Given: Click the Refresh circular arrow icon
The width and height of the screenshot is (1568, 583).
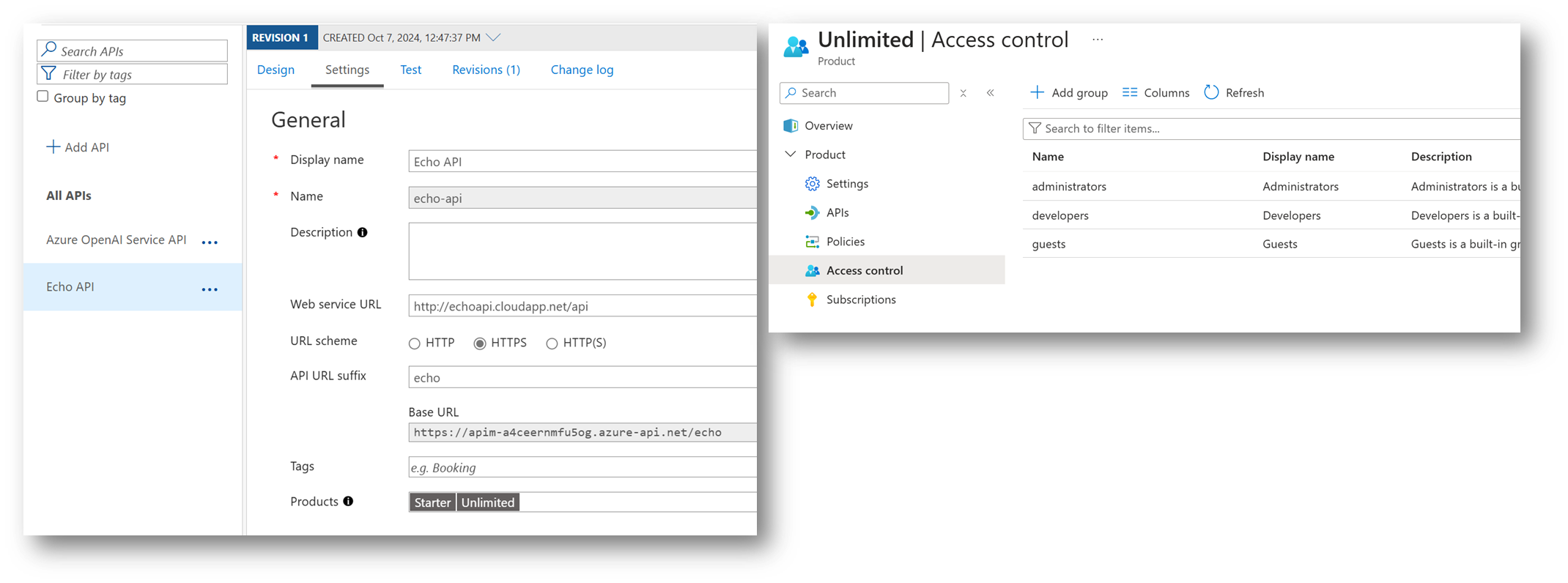Looking at the screenshot, I should (1211, 92).
